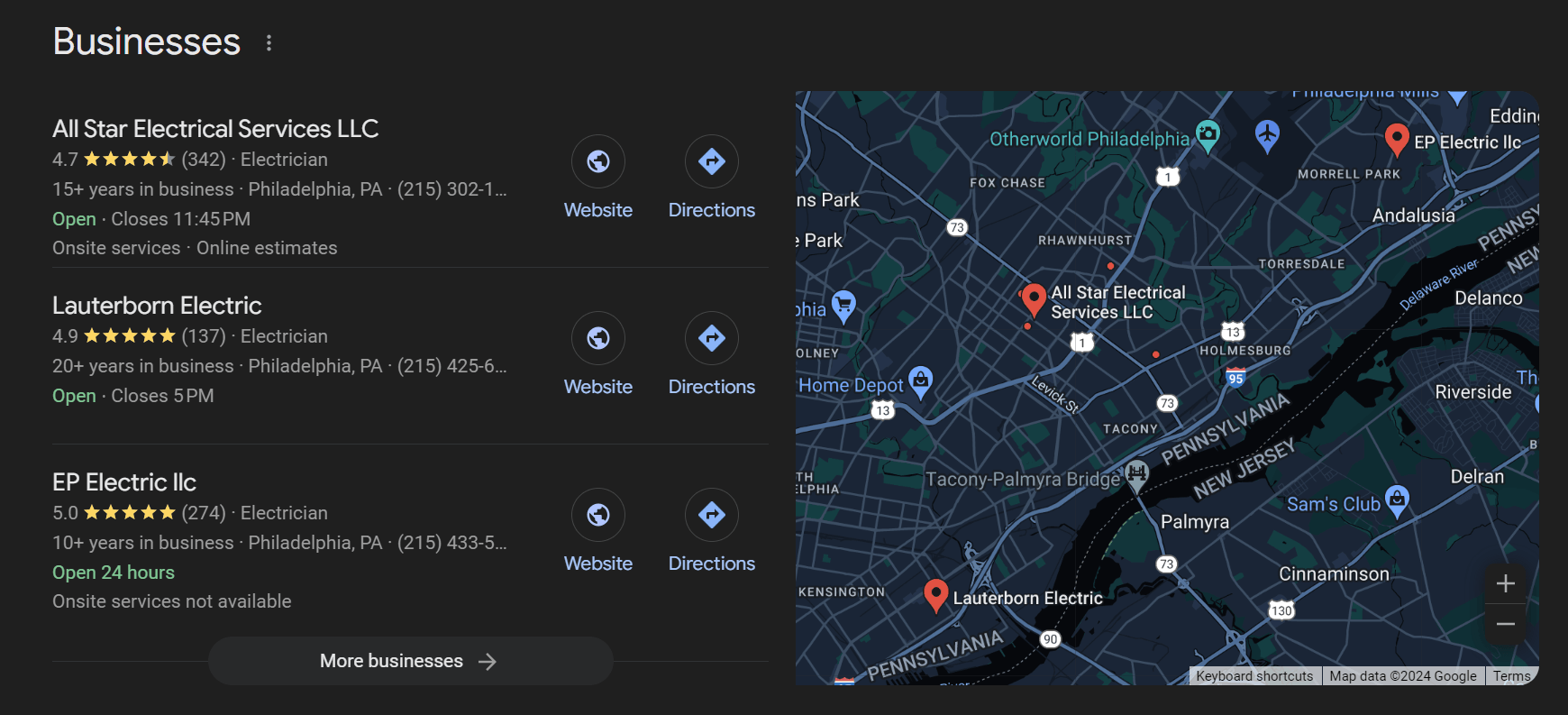
Task: Click the HOLMESBURG neighborhood label
Action: pos(1244,351)
